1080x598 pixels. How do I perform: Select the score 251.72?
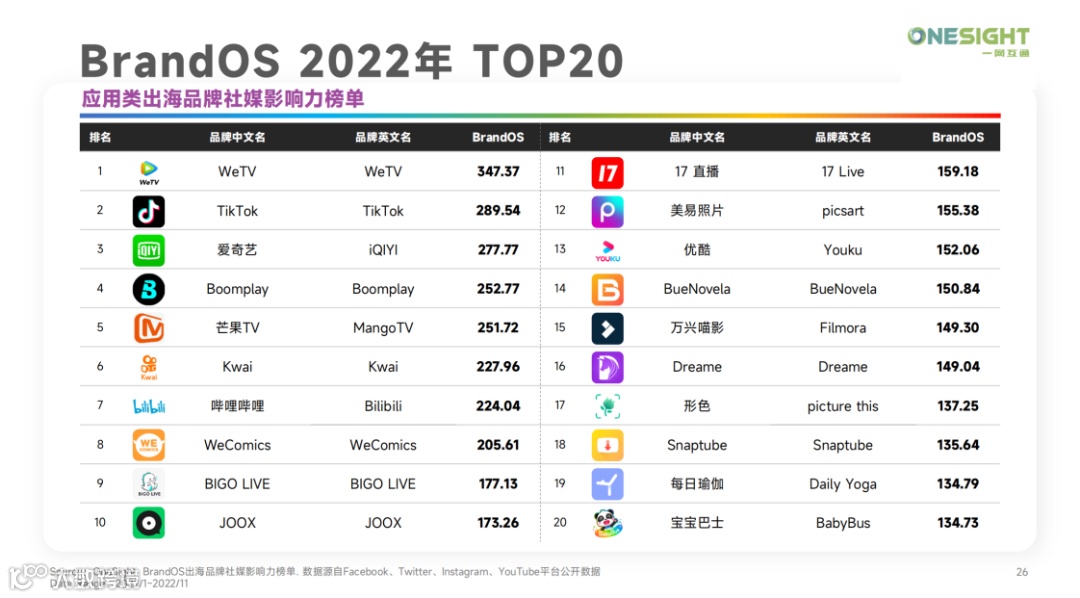coord(498,328)
